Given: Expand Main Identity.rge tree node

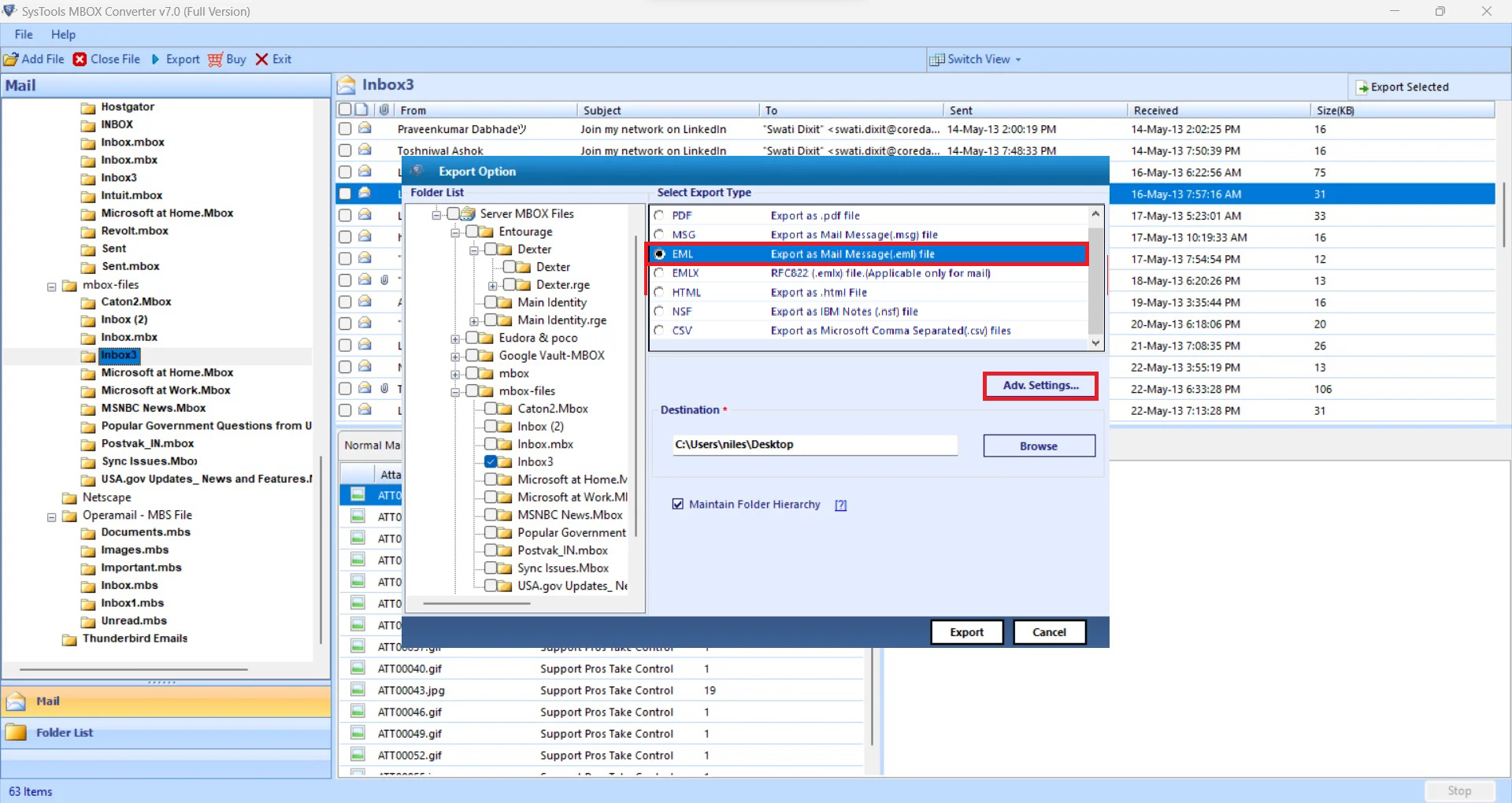Looking at the screenshot, I should (474, 320).
